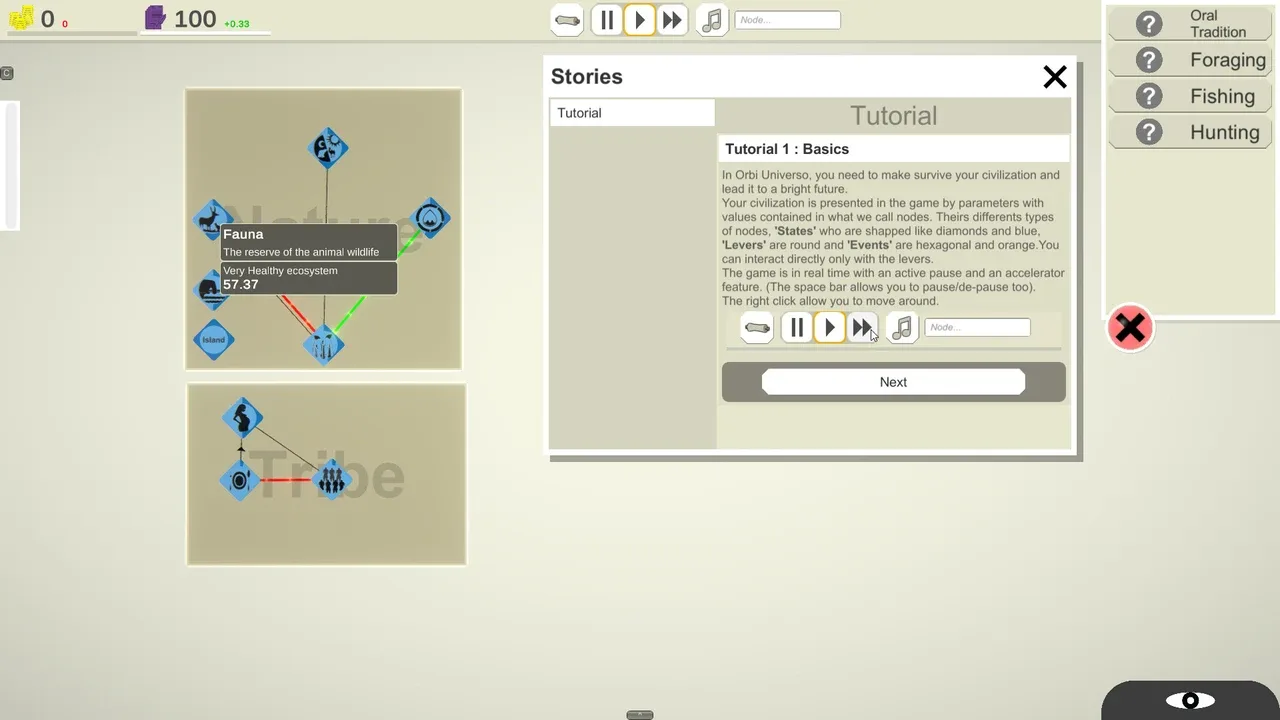Select the forest trees node in Nature

(x=324, y=345)
